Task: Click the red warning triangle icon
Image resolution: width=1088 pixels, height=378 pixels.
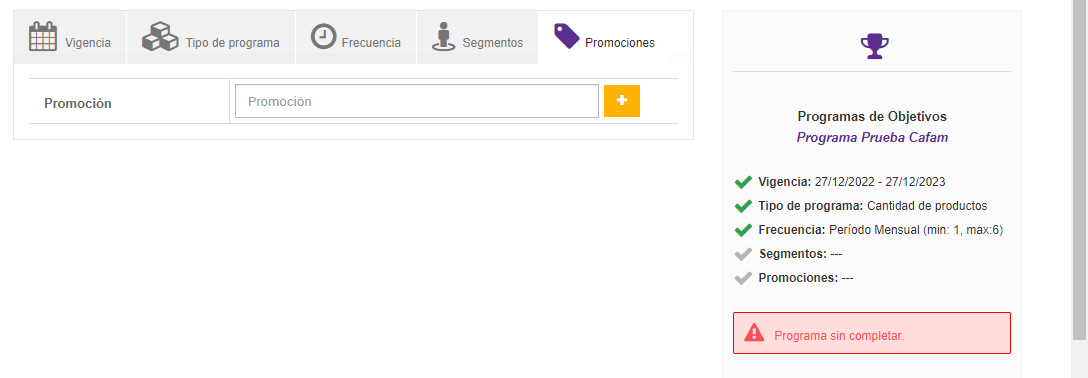Action: click(x=754, y=333)
